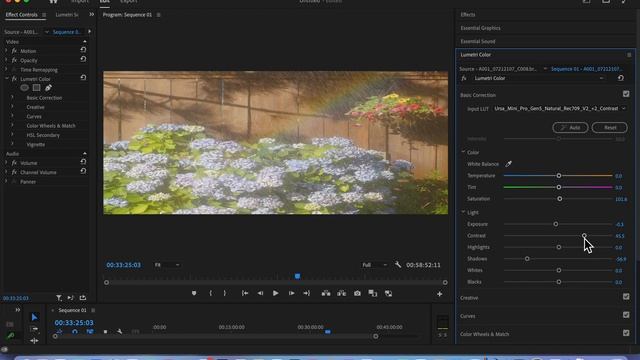The height and width of the screenshot is (360, 640).
Task: Select the Track Select Forward tool
Action: [x=34, y=329]
